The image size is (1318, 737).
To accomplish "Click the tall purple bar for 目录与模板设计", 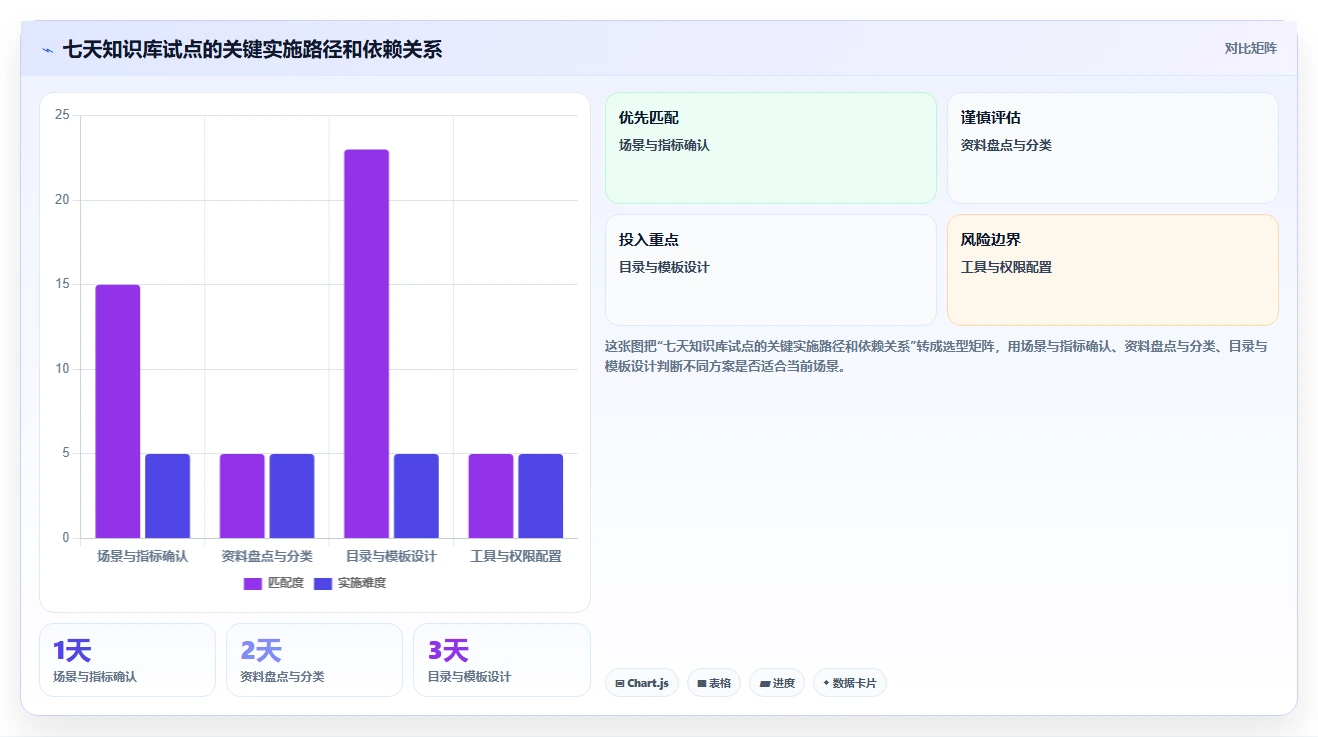I will pos(367,344).
